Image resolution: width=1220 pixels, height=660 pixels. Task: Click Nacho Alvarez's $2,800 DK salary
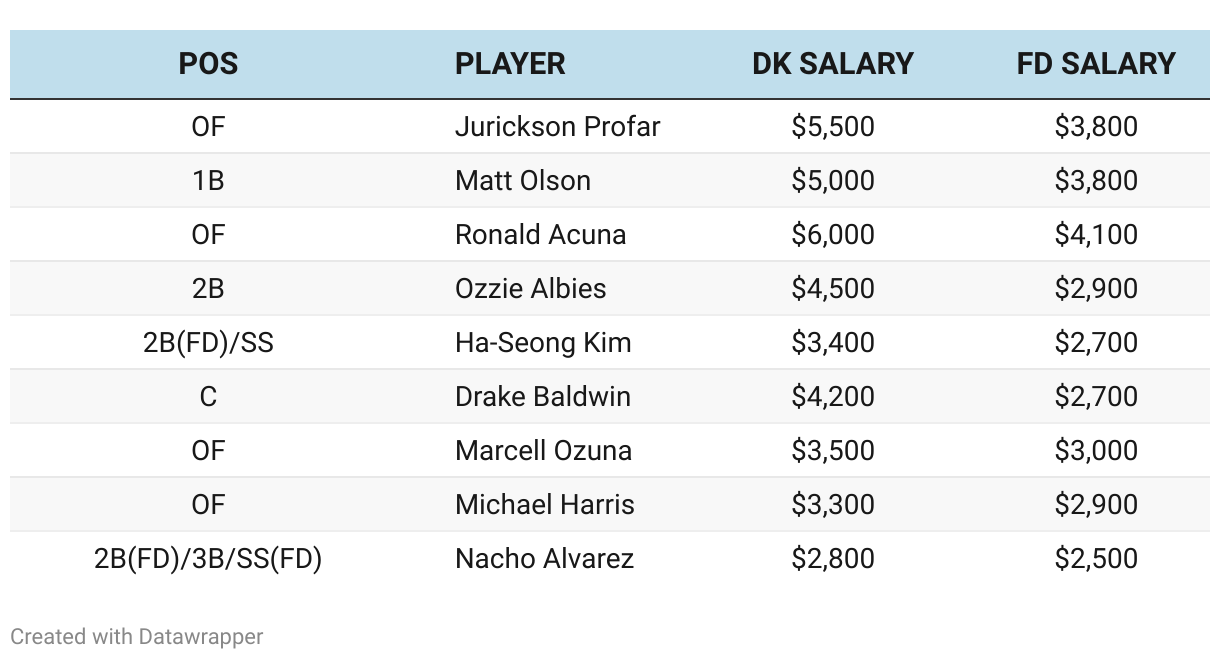[833, 559]
